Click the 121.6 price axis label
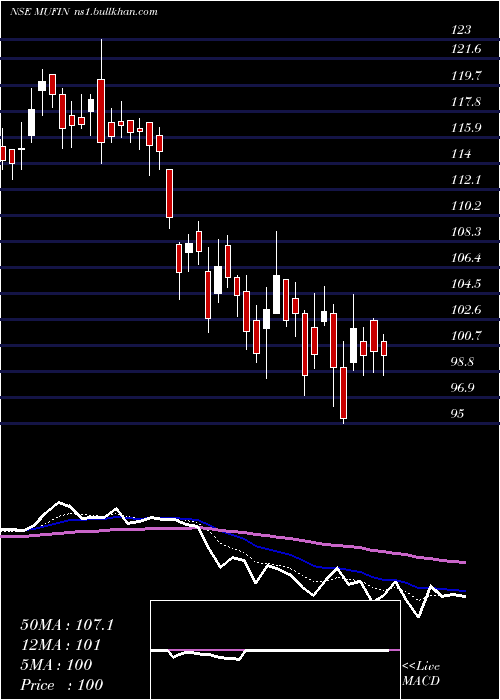The width and height of the screenshot is (500, 700). click(x=466, y=49)
